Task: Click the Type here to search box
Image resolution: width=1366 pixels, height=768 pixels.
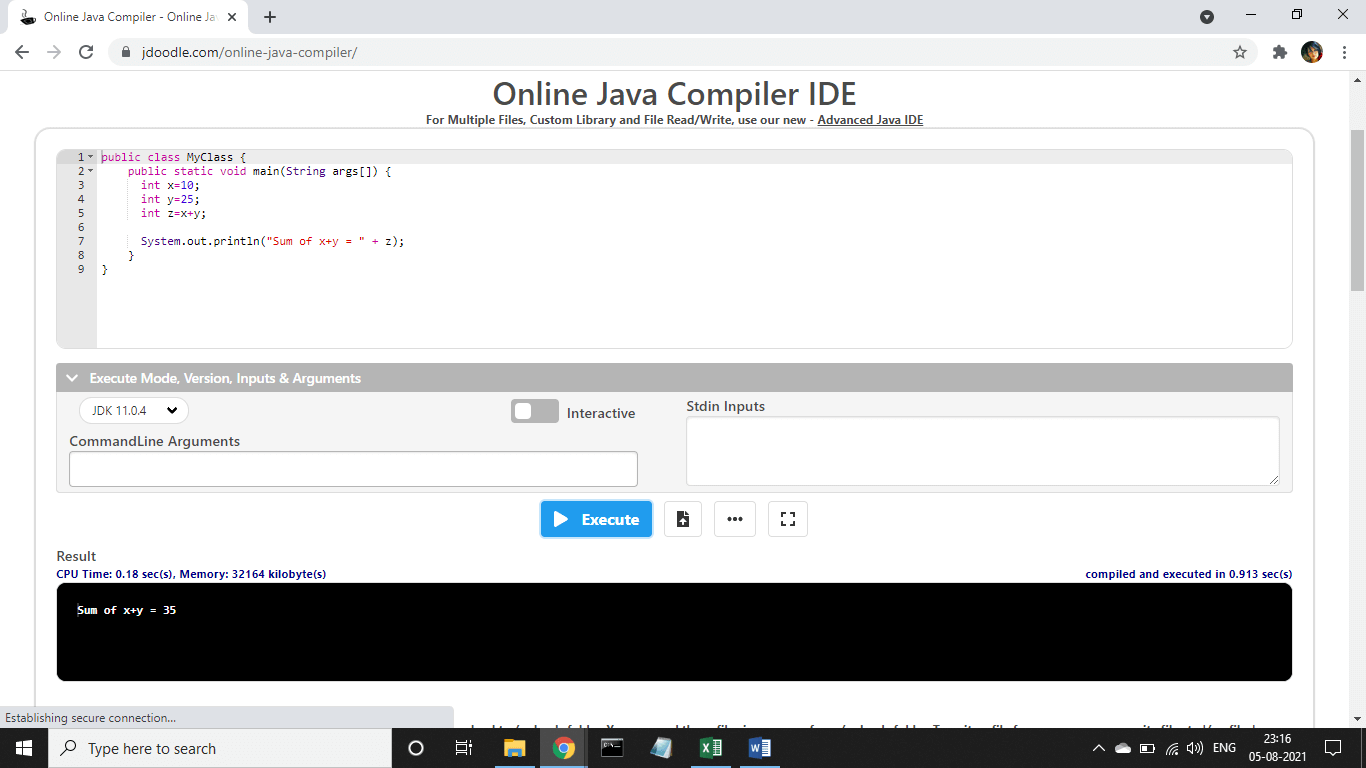Action: [220, 748]
